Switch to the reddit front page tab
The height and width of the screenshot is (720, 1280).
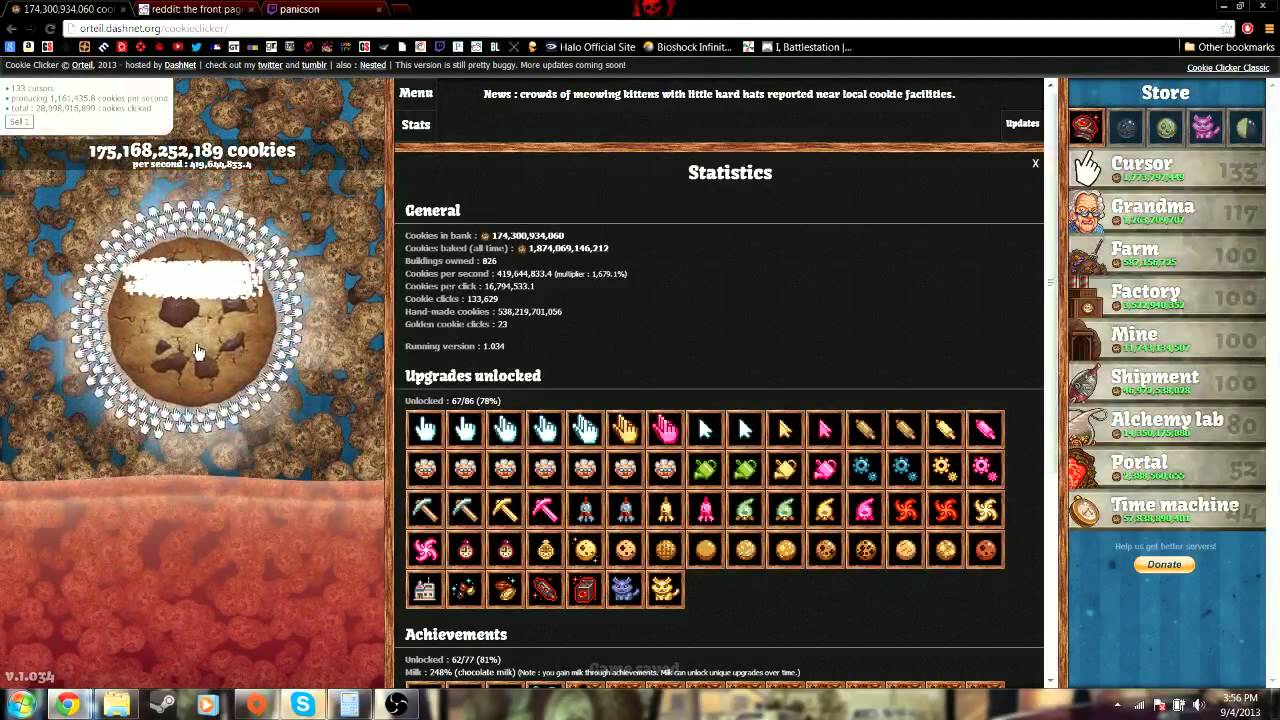click(196, 9)
